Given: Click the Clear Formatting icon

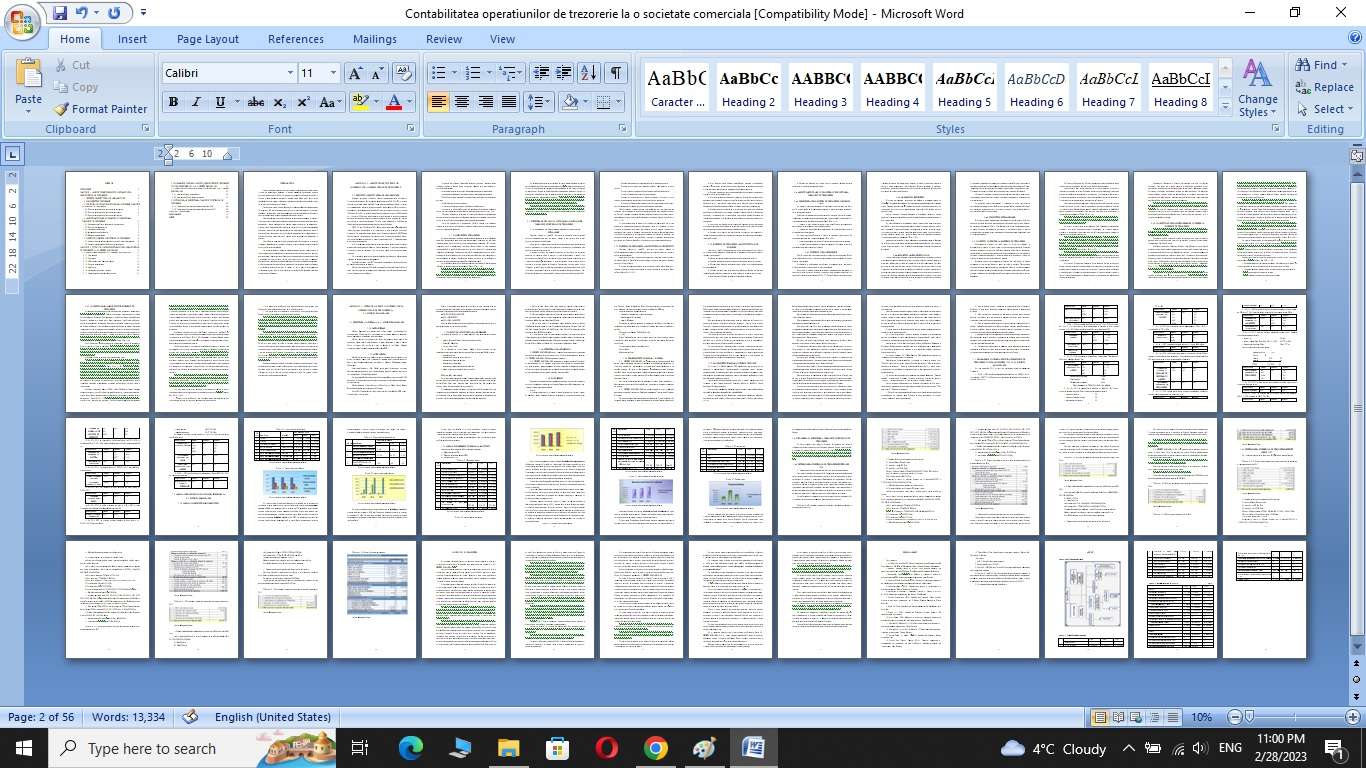Looking at the screenshot, I should [x=404, y=73].
